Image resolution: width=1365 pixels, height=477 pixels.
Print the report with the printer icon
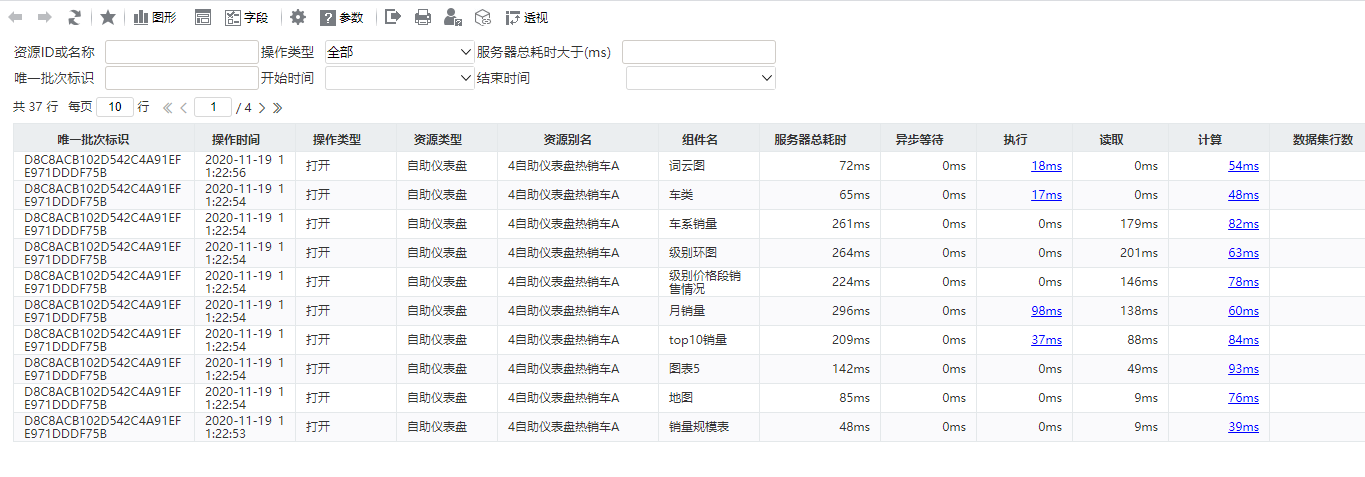pos(423,17)
